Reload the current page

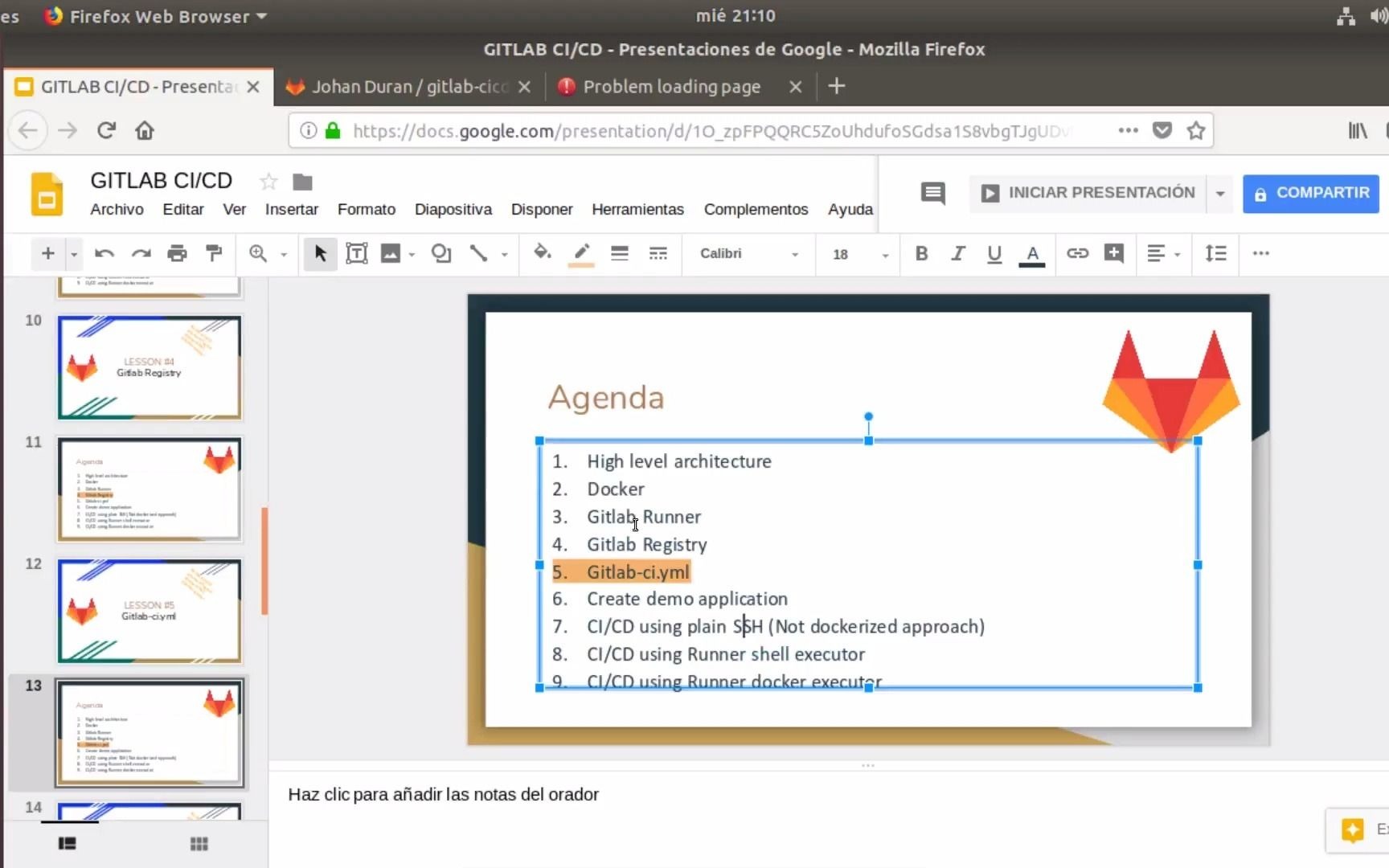pyautogui.click(x=106, y=130)
